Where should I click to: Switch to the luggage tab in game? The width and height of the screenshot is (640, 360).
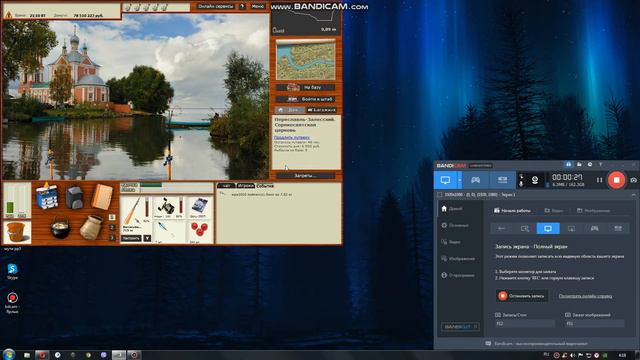322,110
